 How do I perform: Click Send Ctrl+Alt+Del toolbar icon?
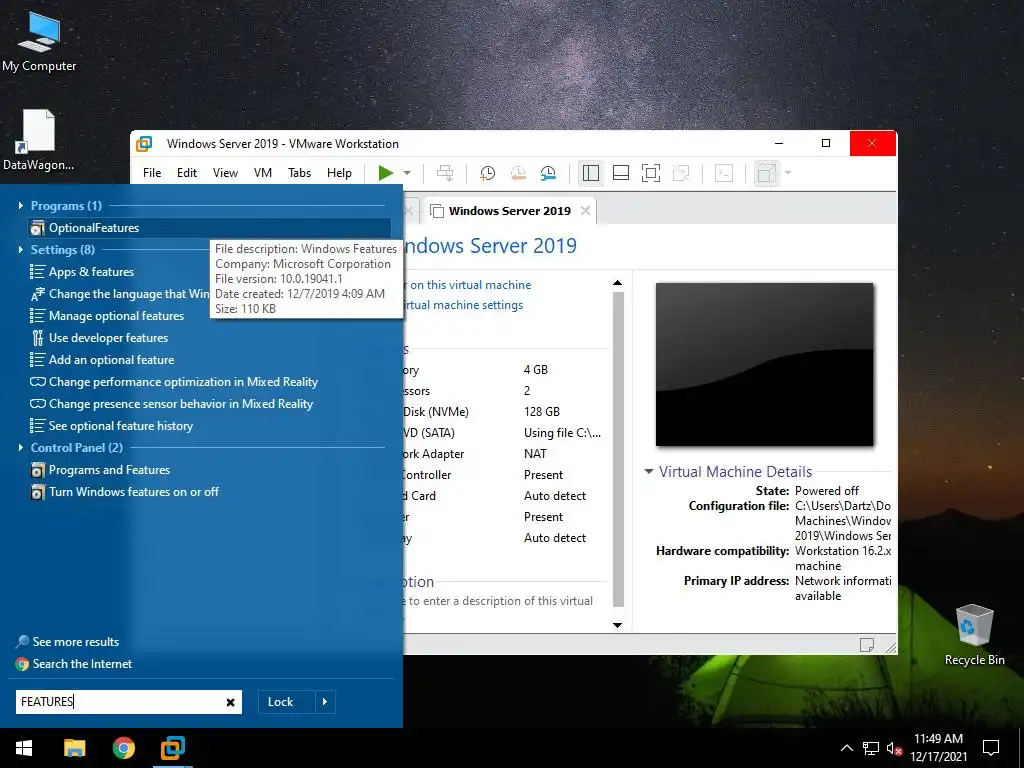point(445,173)
